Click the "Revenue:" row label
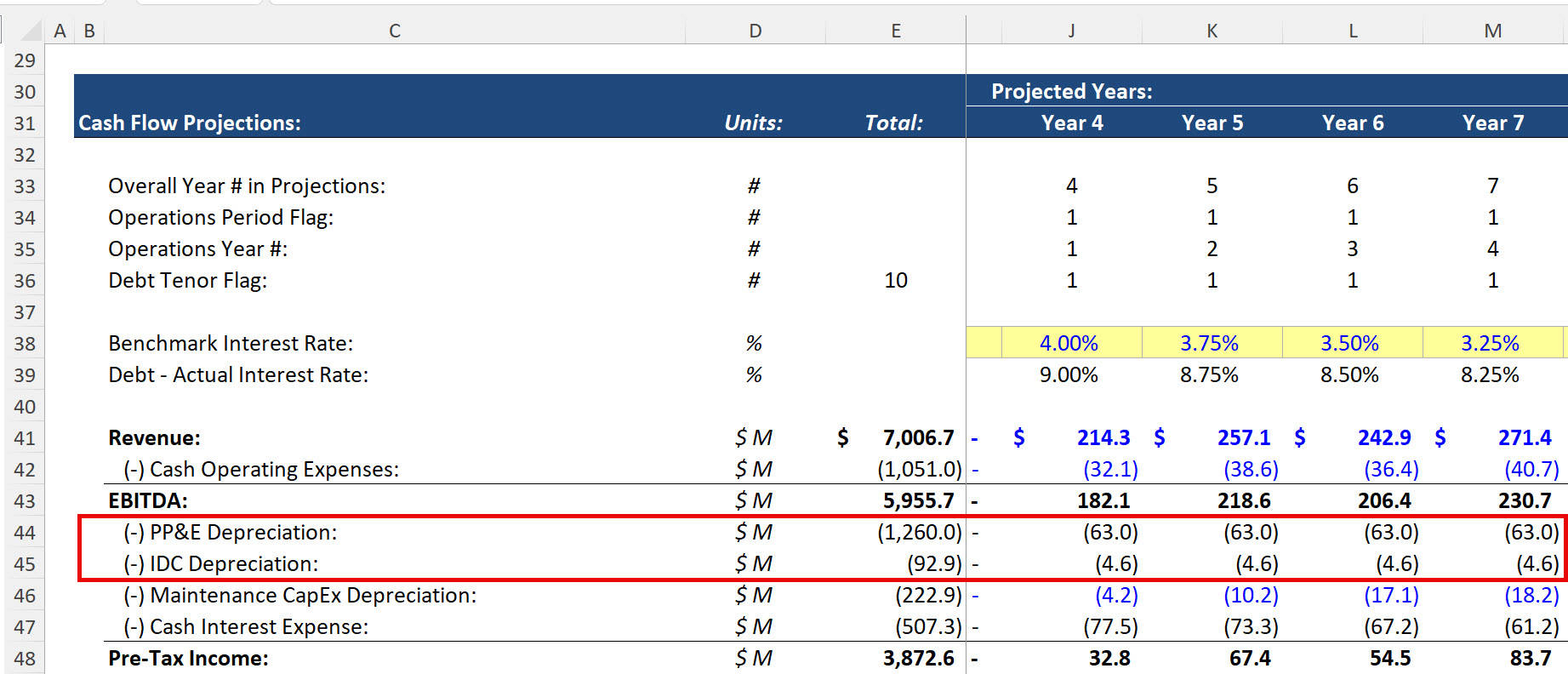 155,438
